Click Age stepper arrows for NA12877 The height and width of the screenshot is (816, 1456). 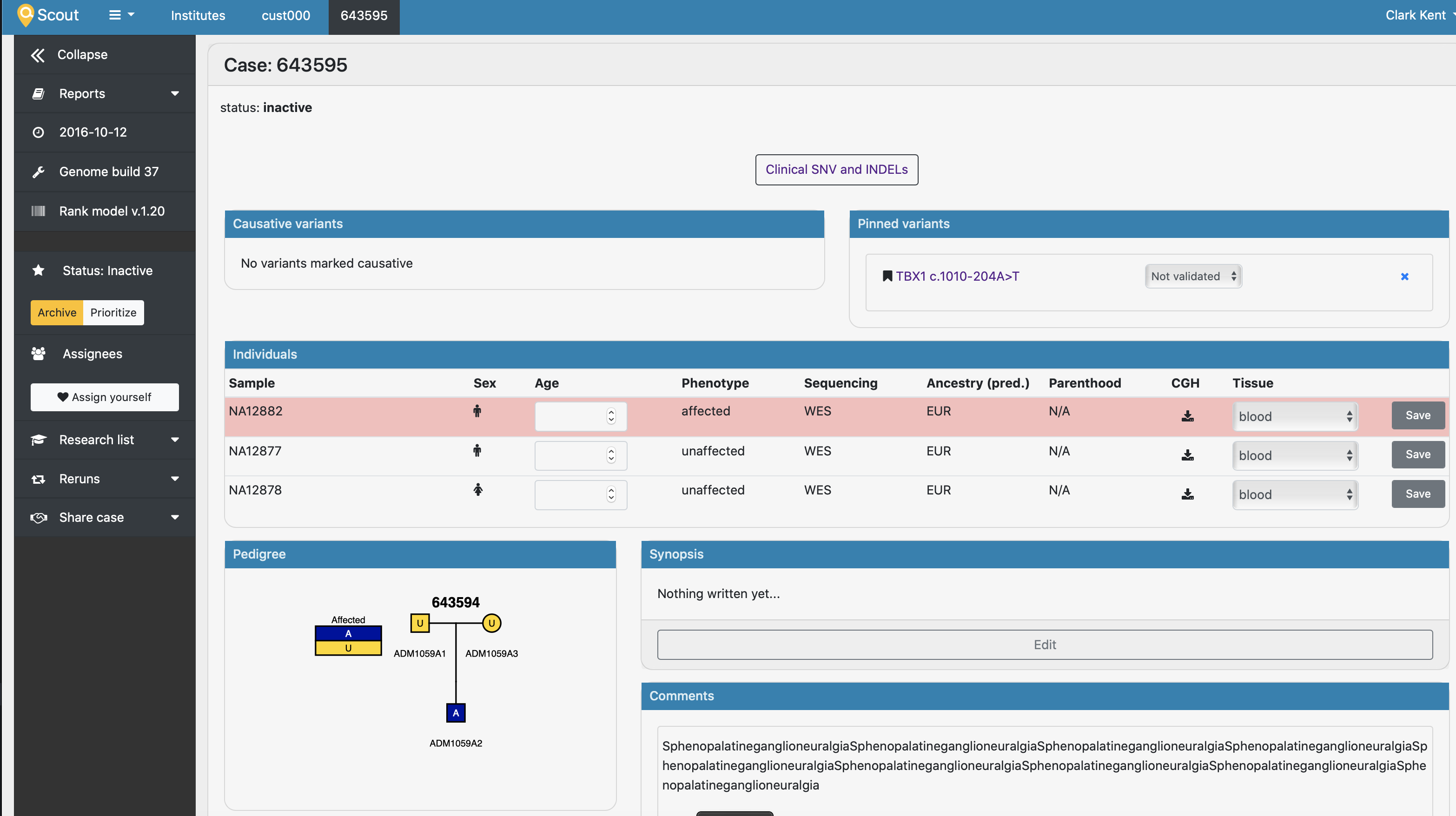611,455
